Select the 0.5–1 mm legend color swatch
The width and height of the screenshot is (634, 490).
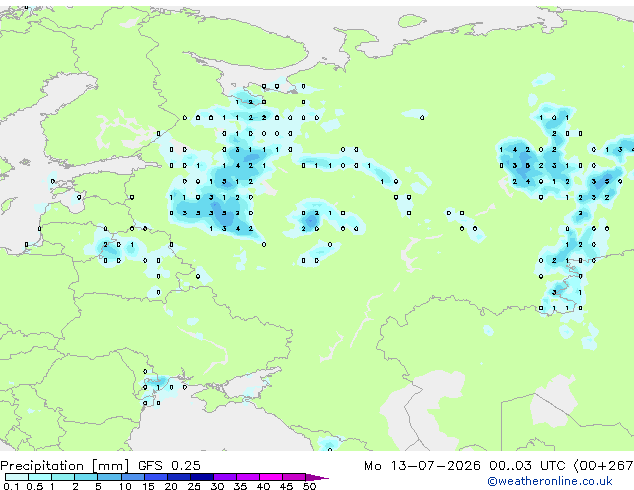[x=40, y=477]
